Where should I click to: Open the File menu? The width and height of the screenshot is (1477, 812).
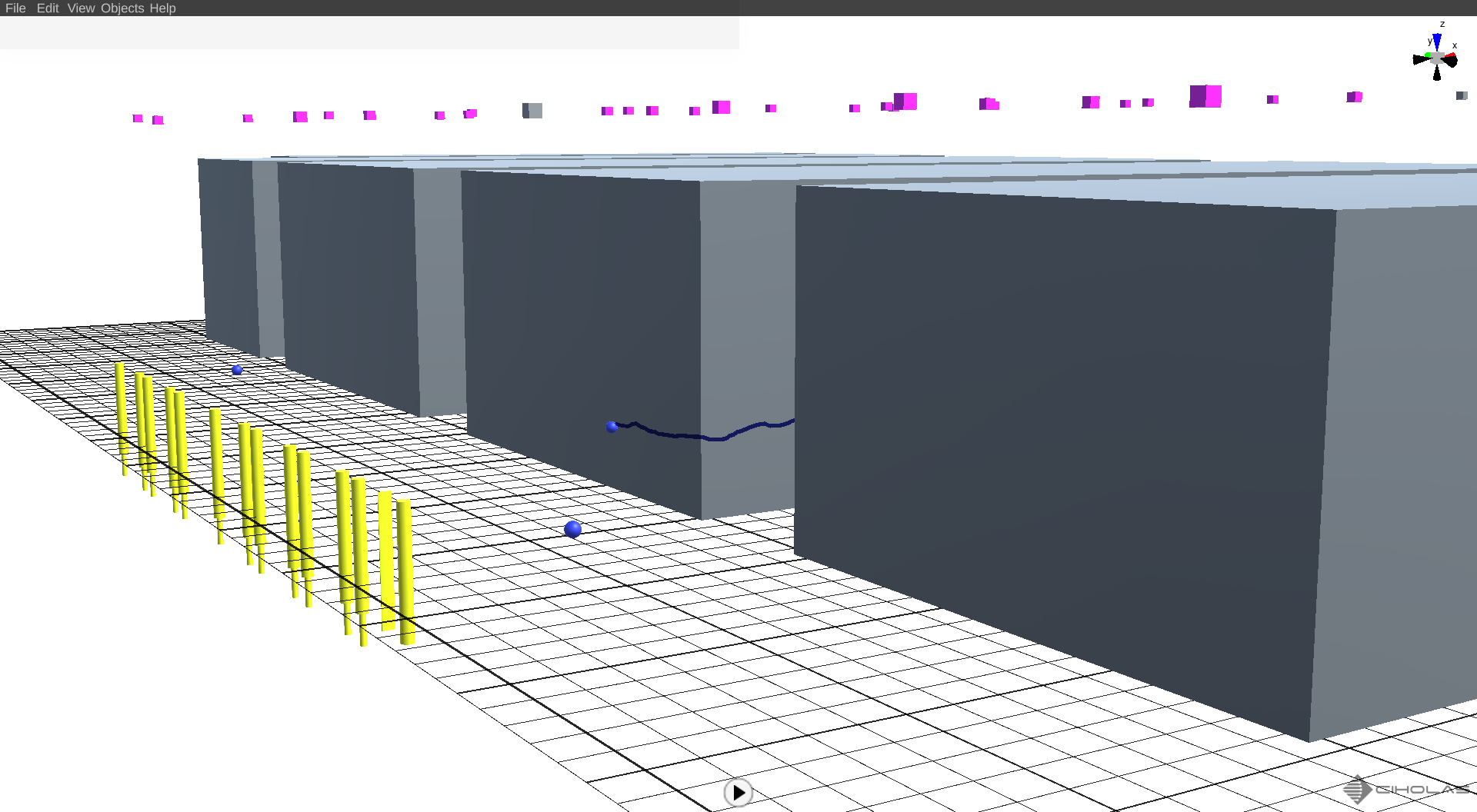click(x=15, y=8)
